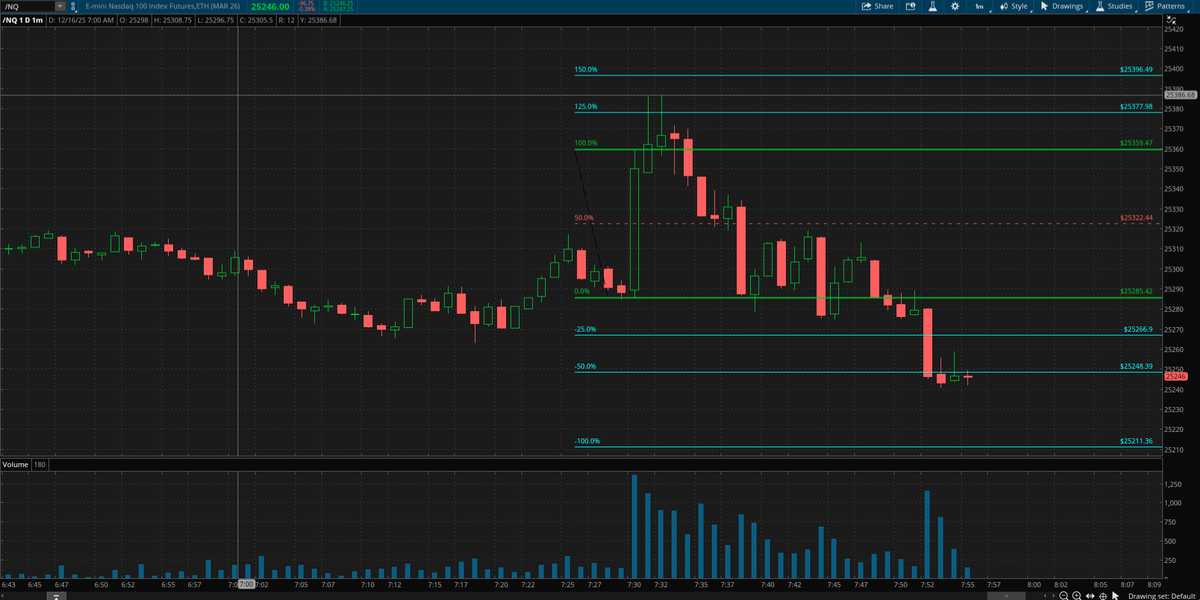The width and height of the screenshot is (1200, 600).
Task: Click last price 25246.00
Action: (x=270, y=7)
